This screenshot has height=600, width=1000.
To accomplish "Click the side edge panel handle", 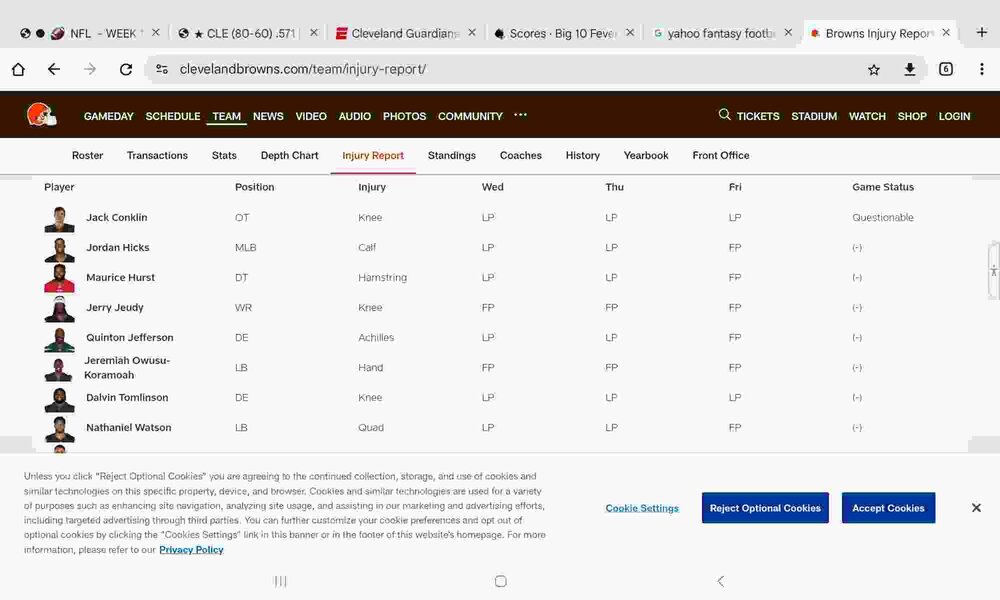I will coord(994,271).
